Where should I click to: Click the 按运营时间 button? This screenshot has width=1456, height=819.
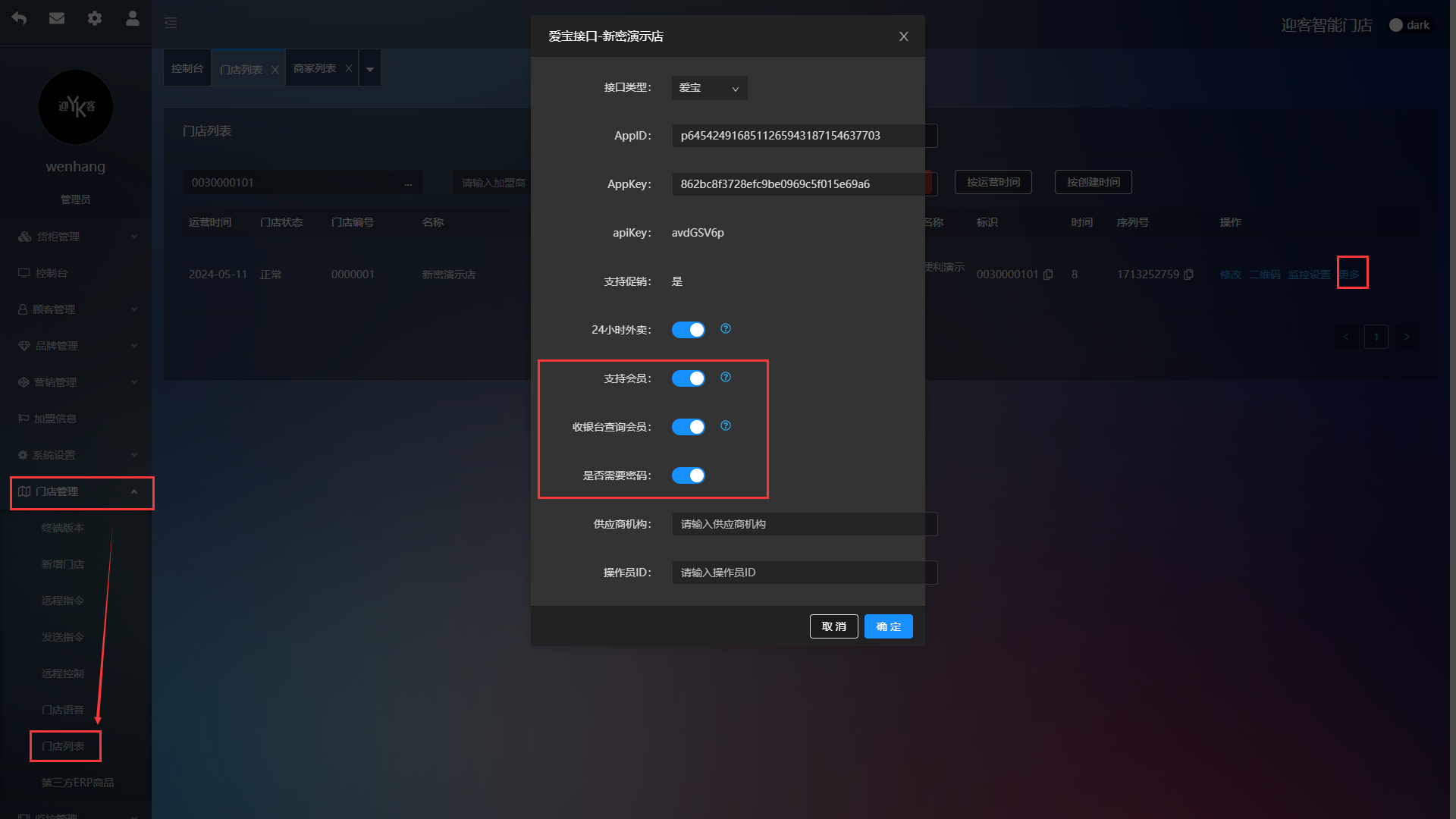tap(993, 182)
